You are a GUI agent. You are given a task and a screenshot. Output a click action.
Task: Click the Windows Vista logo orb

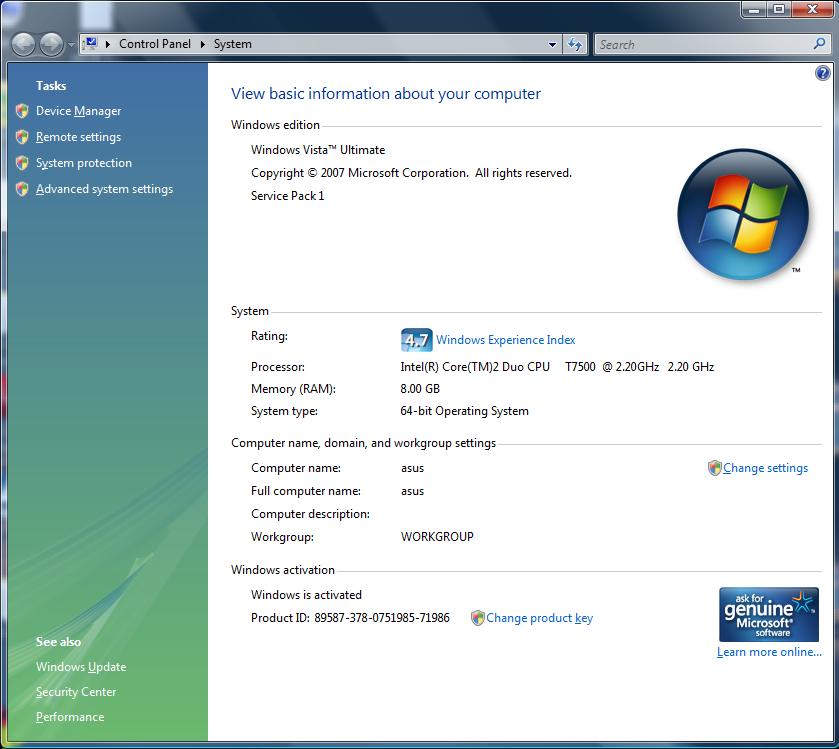tap(743, 214)
